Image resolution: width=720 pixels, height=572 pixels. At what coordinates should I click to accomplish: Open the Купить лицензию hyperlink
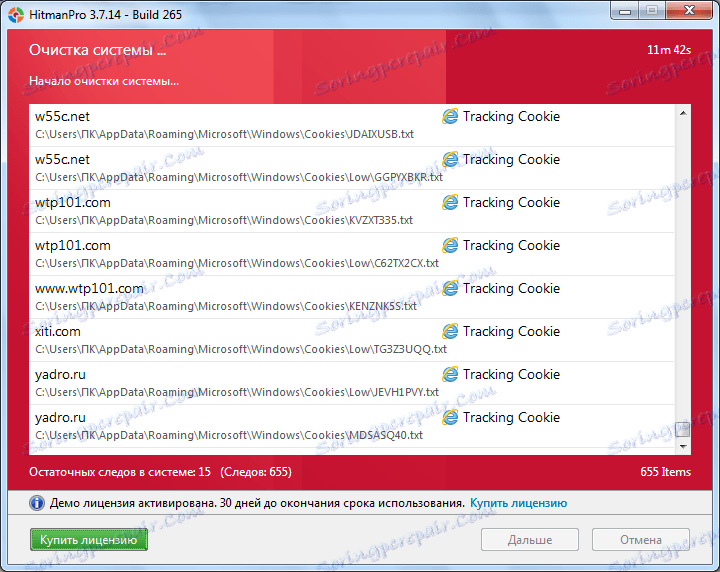(518, 503)
